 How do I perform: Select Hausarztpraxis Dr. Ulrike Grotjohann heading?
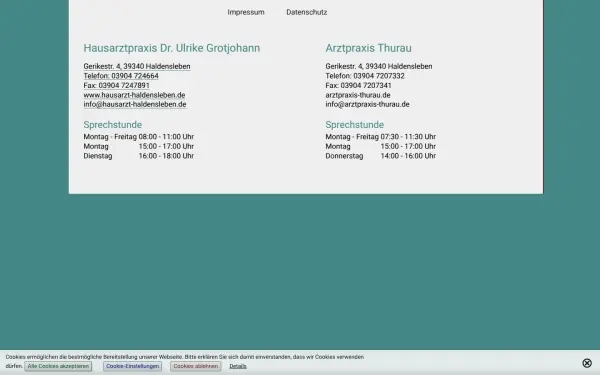coord(172,48)
